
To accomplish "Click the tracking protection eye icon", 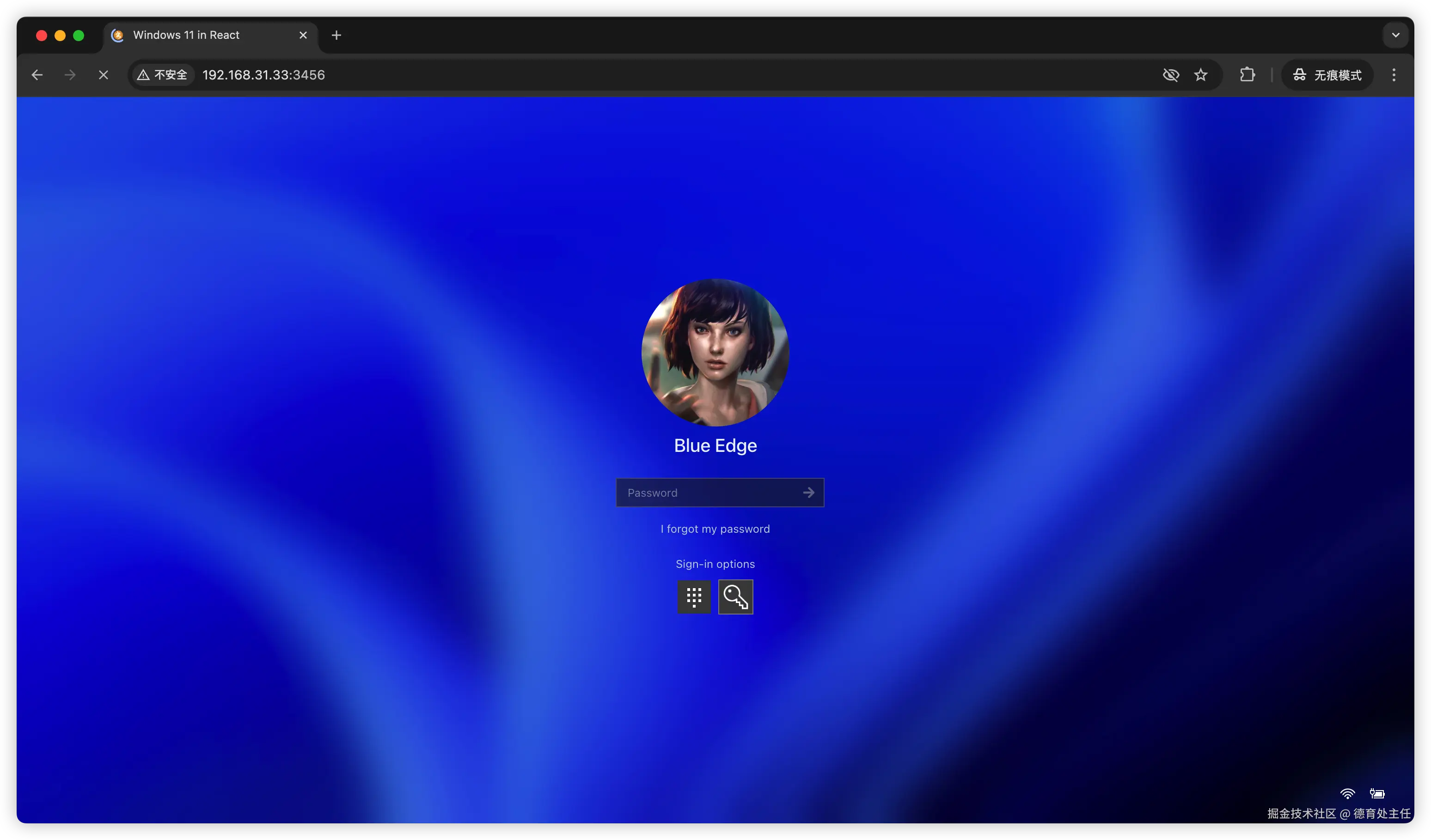I will (x=1170, y=75).
